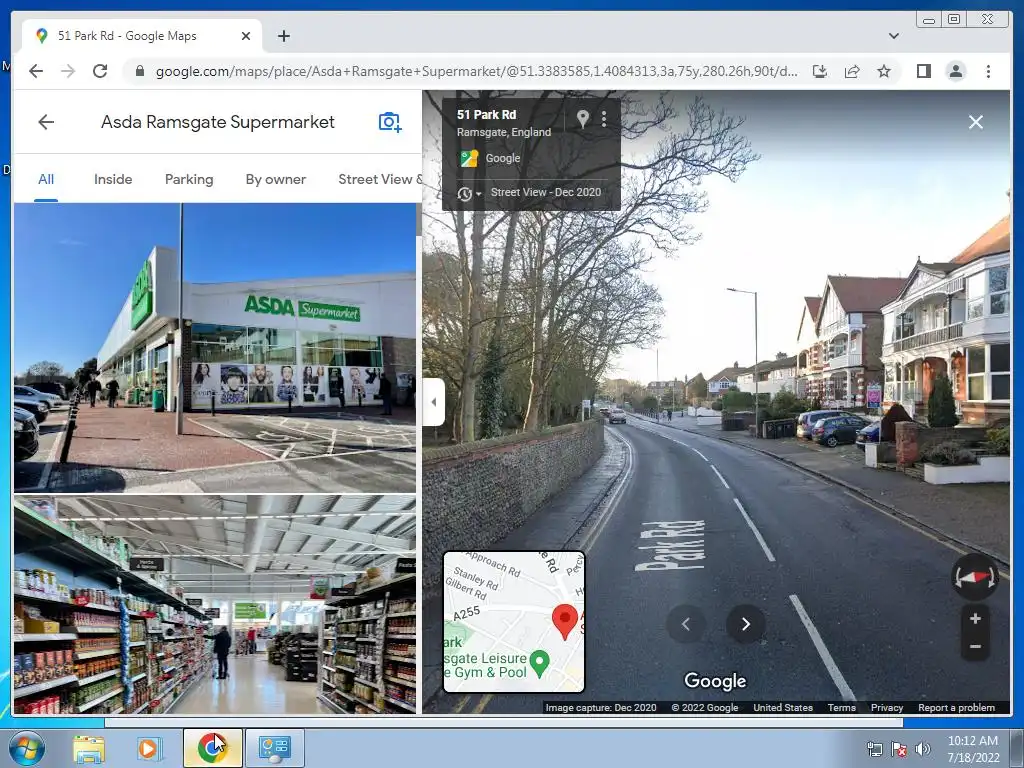Expand the tab search dropdown
1024x768 pixels.
(x=893, y=36)
